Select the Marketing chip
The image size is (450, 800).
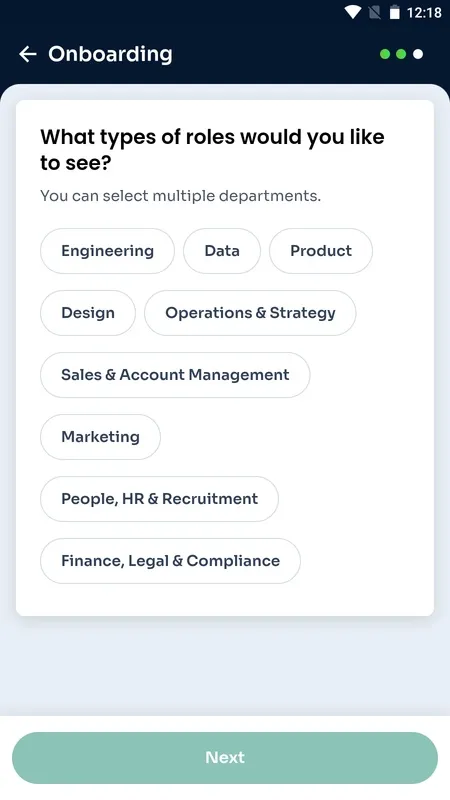point(101,437)
